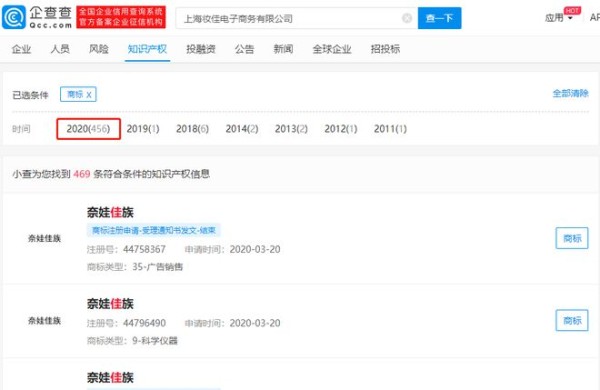Click the 商标类型 35-广告销售 text
The image size is (600, 390).
[135, 267]
